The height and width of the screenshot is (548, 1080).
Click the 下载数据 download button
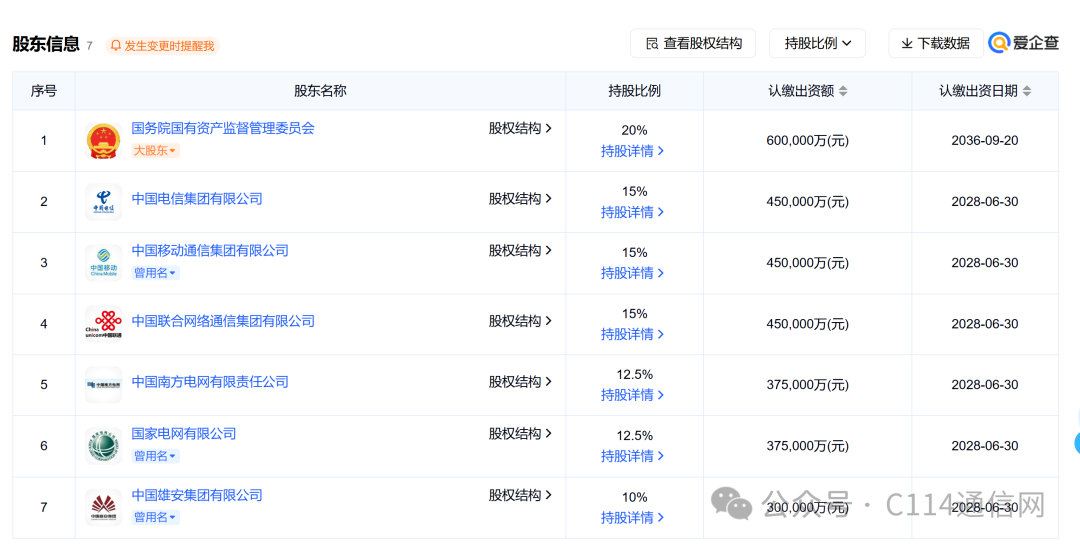click(x=936, y=43)
